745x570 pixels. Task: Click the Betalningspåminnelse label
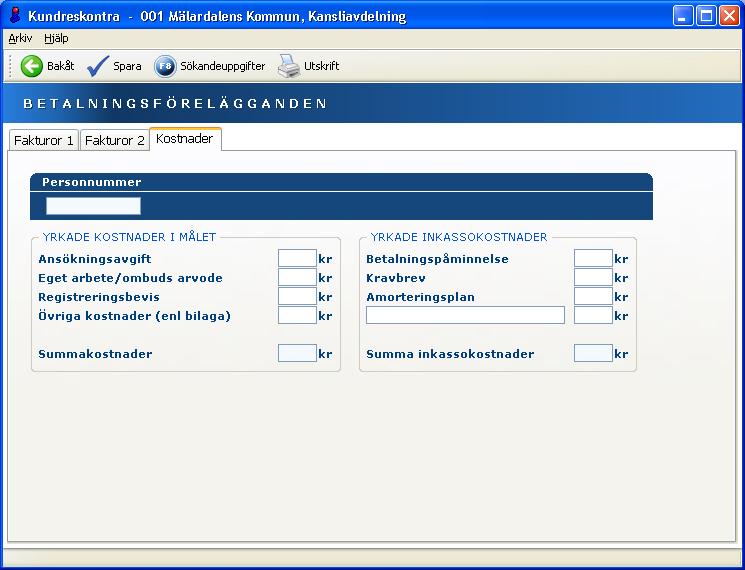[437, 259]
